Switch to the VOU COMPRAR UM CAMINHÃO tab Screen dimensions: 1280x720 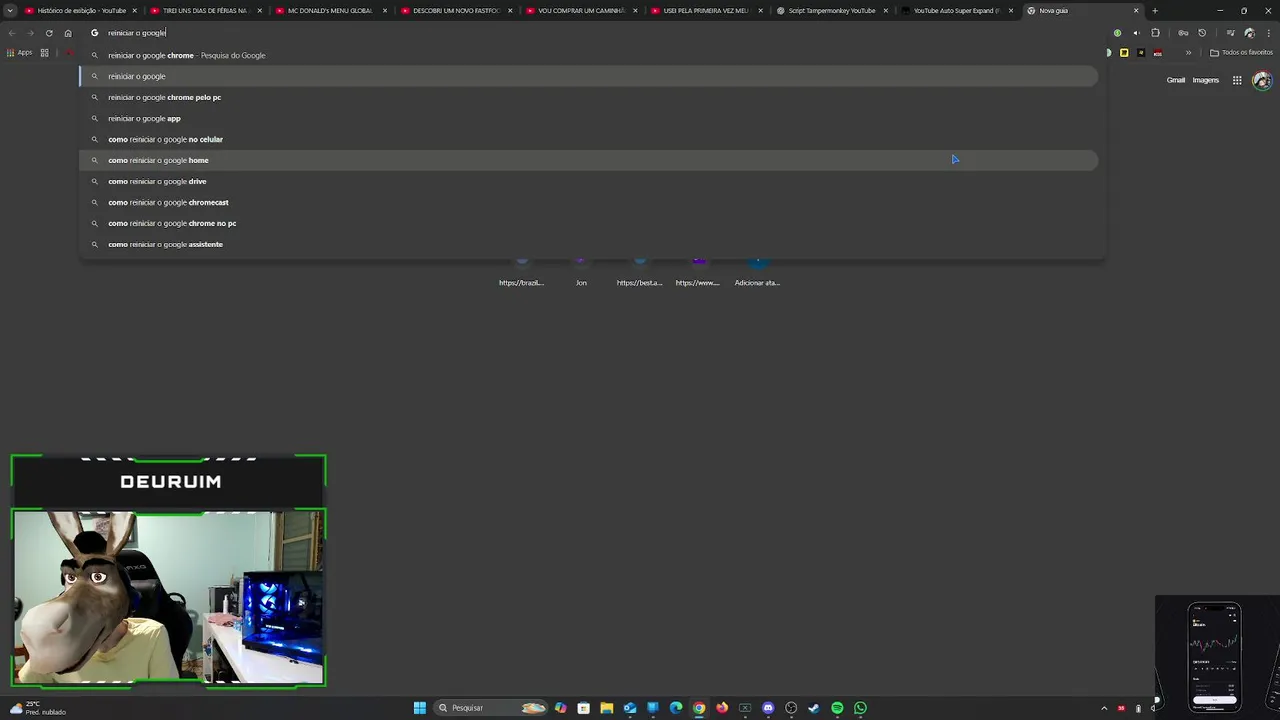tap(581, 11)
